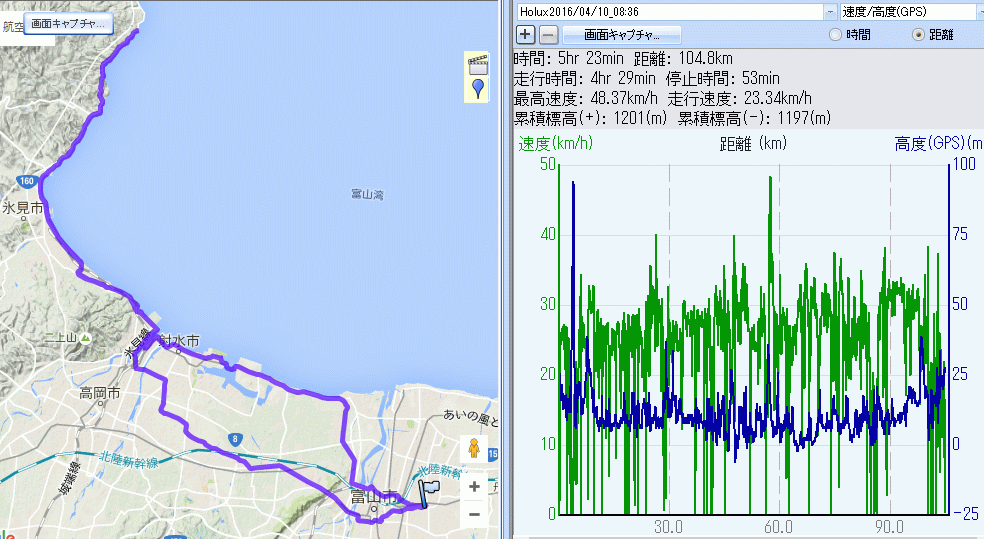Zoom out the map with minus
Image resolution: width=984 pixels, height=539 pixels.
(x=474, y=514)
